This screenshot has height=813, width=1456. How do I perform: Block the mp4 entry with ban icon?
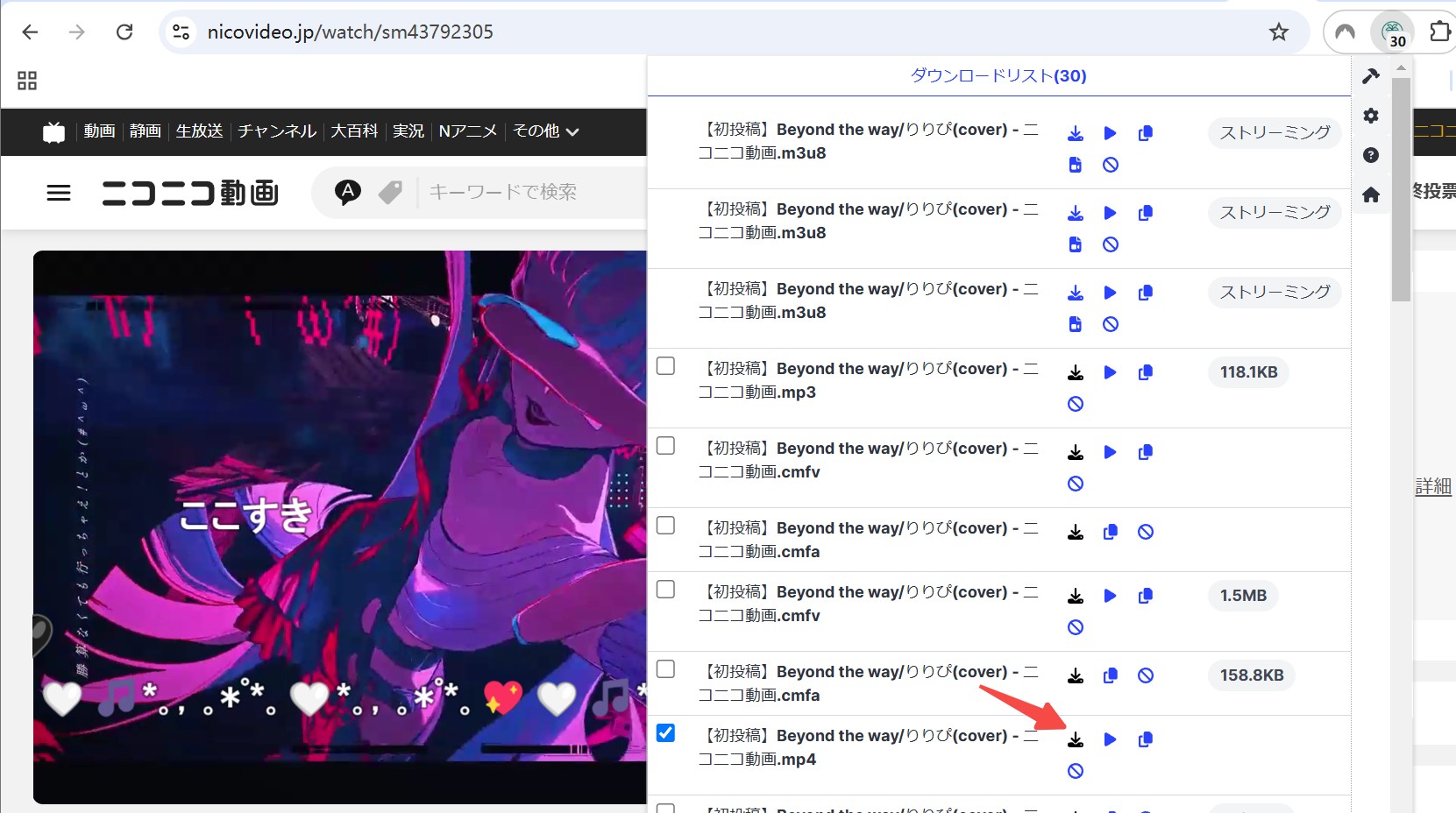(1076, 771)
